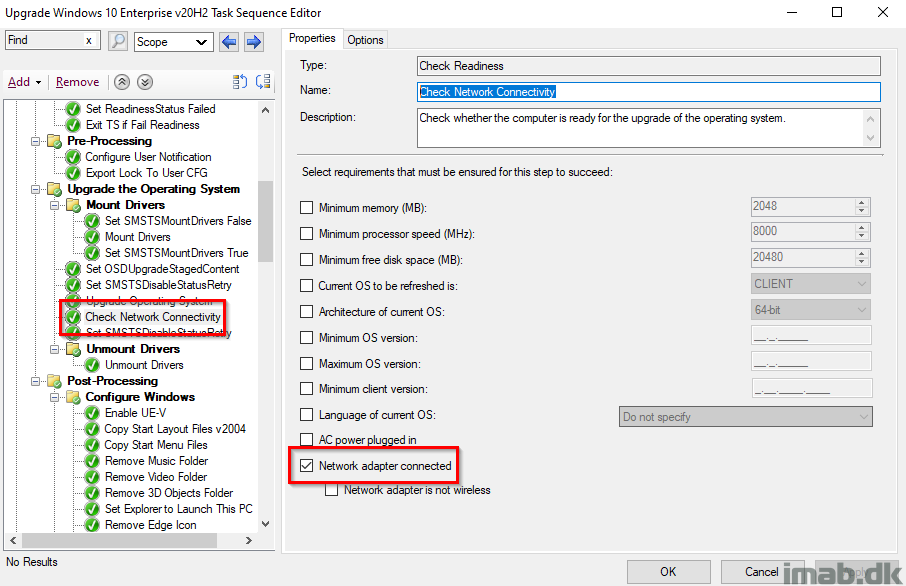Viewport: 906px width, 586px height.
Task: Open the 64-bit architecture dropdown
Action: pos(811,310)
